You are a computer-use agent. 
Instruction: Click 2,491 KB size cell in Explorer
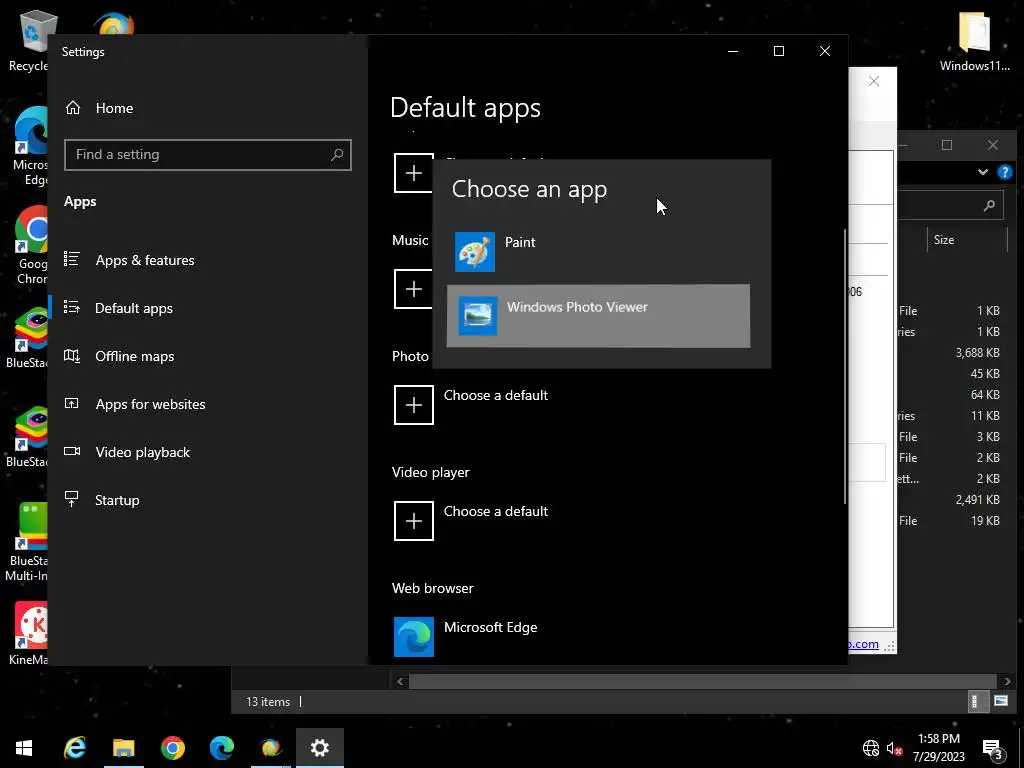[978, 500]
